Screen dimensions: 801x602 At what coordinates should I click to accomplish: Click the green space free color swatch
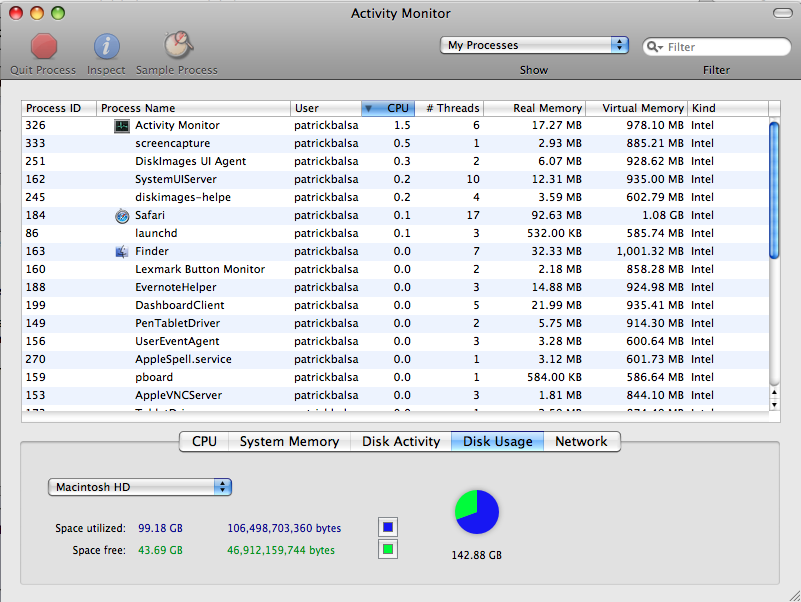click(x=388, y=549)
